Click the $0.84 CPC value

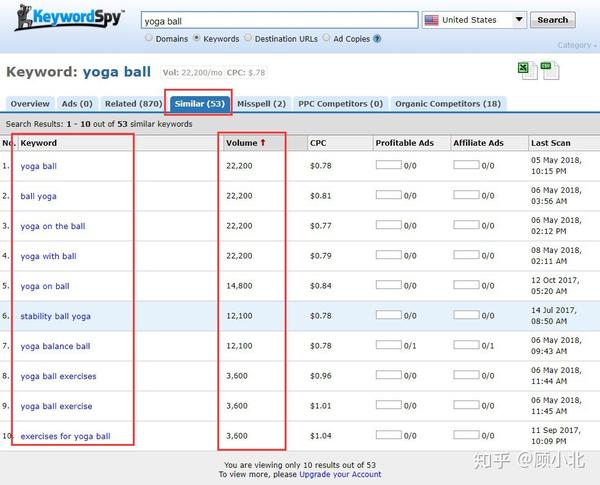coord(321,286)
